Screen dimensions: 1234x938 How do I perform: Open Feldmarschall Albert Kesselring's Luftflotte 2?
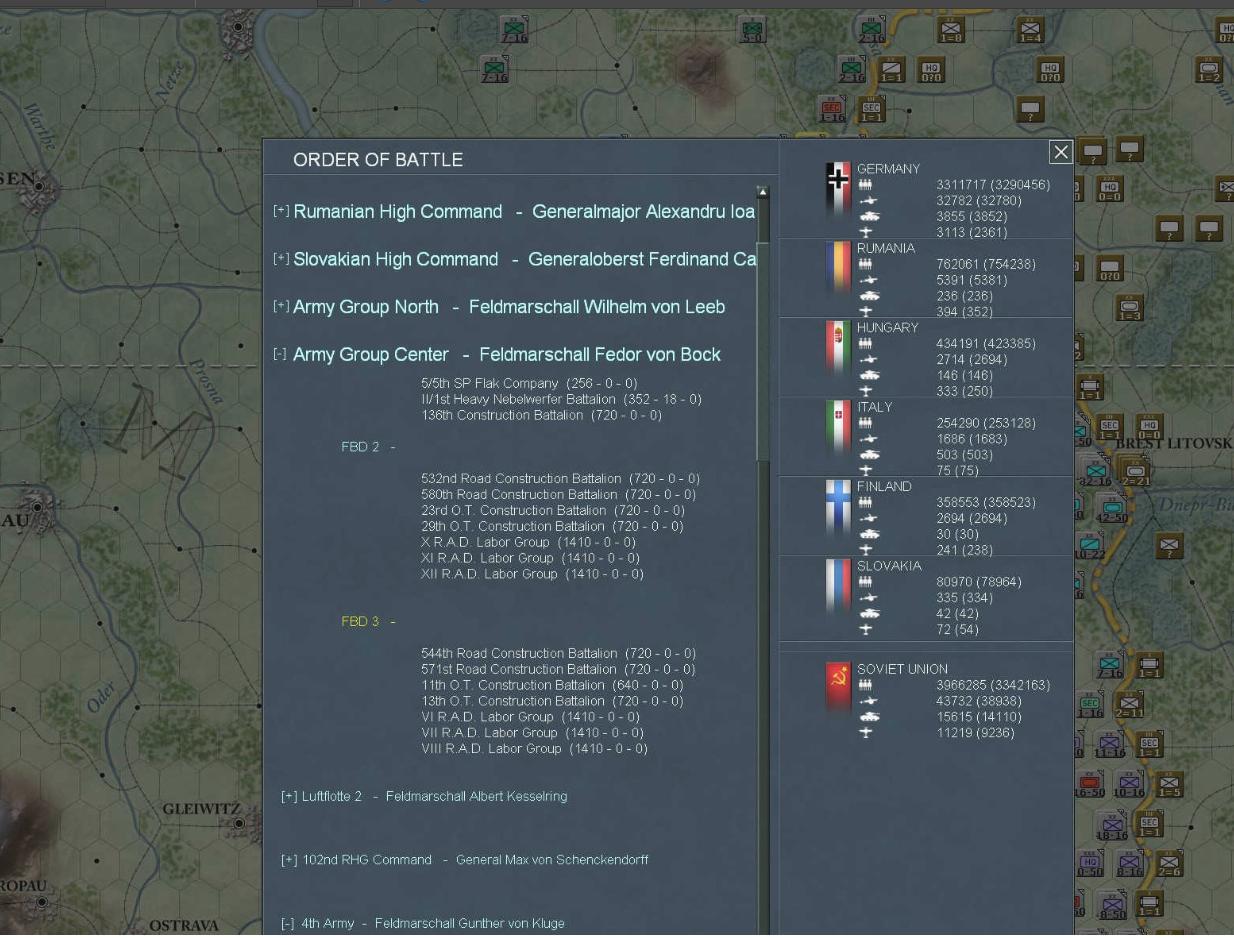[x=476, y=797]
